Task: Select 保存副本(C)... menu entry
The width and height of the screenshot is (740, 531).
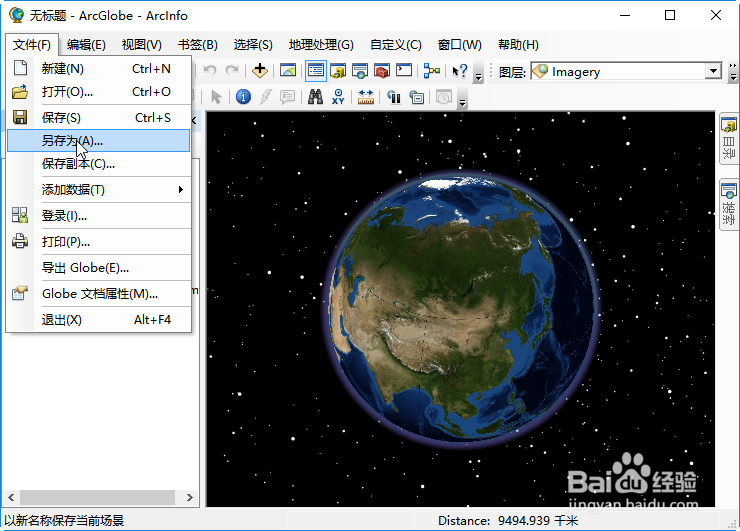Action: [99, 164]
